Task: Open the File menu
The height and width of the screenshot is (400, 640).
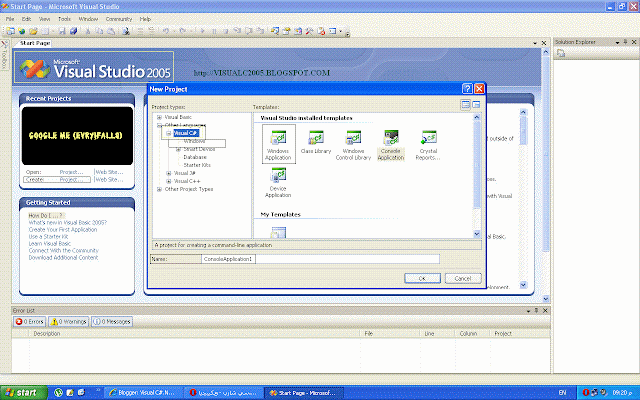Action: (10, 19)
